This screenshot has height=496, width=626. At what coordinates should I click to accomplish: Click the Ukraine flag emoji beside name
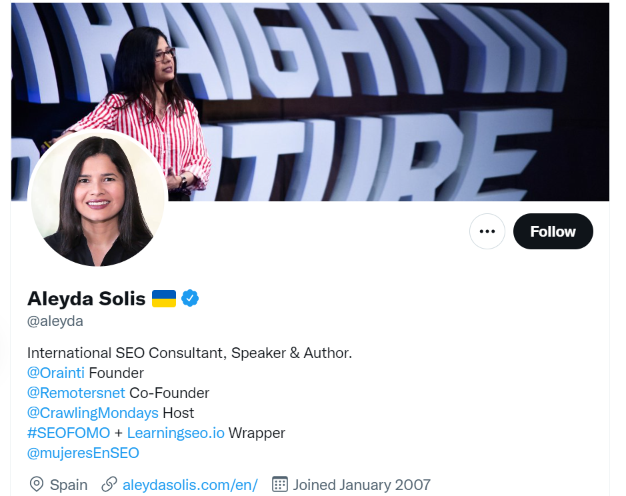point(164,298)
